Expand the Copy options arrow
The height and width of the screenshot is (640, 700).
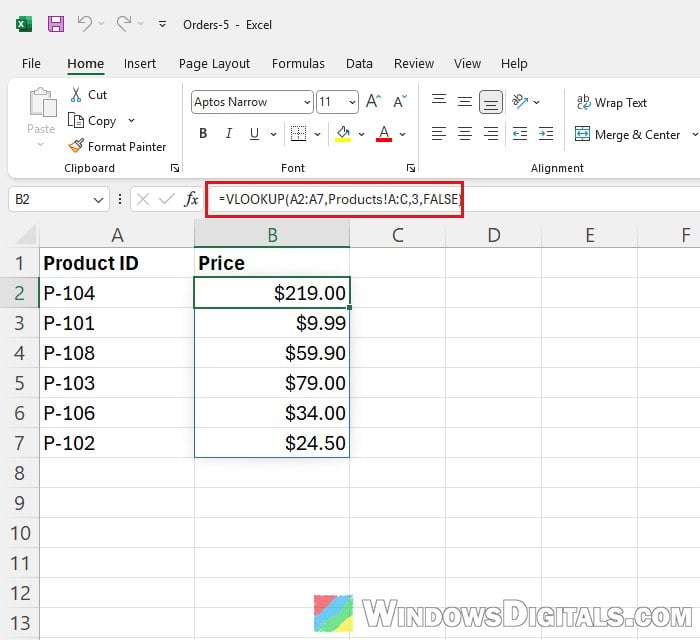tap(131, 121)
